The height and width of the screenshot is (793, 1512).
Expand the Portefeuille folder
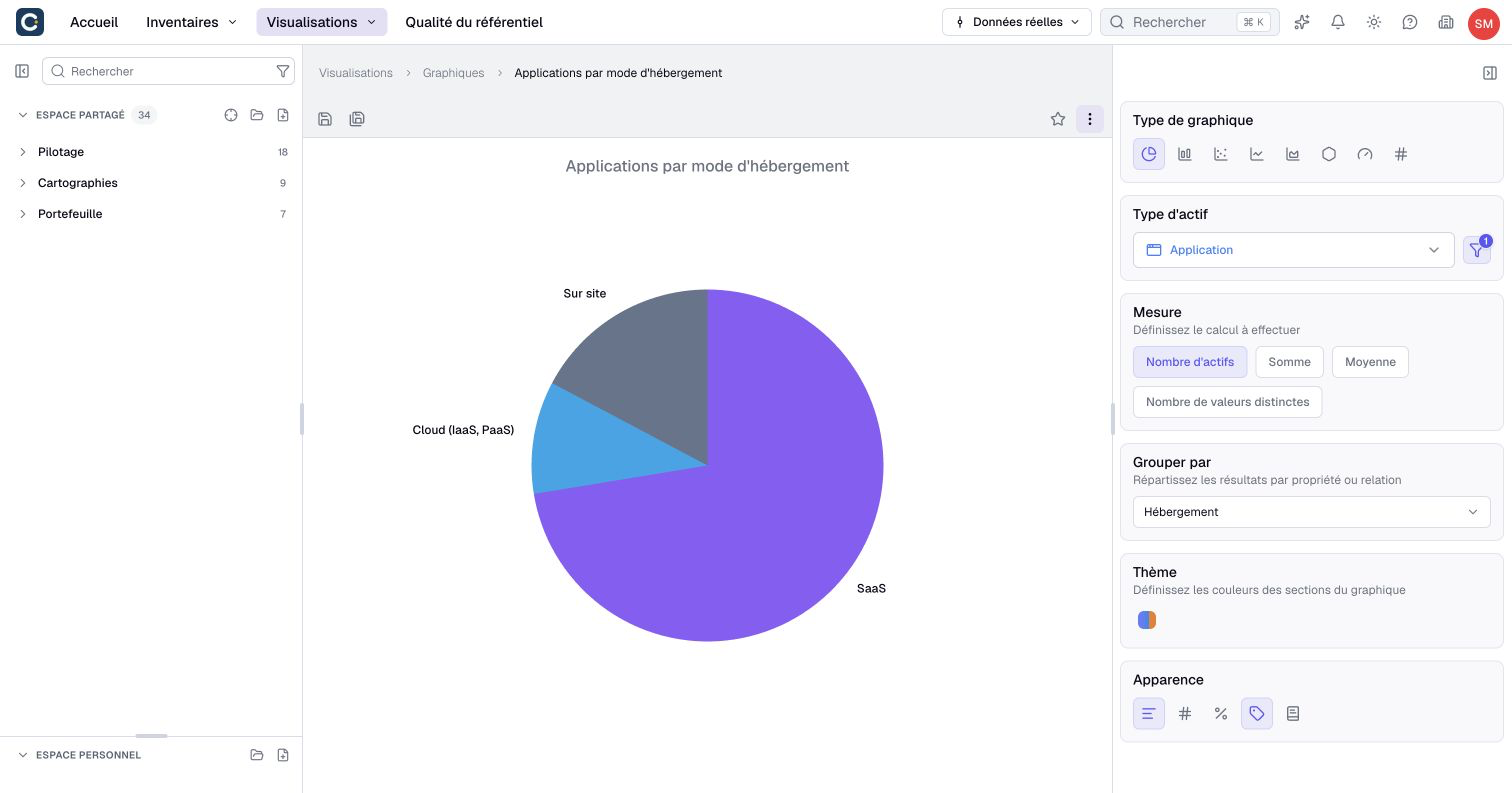pyautogui.click(x=22, y=214)
